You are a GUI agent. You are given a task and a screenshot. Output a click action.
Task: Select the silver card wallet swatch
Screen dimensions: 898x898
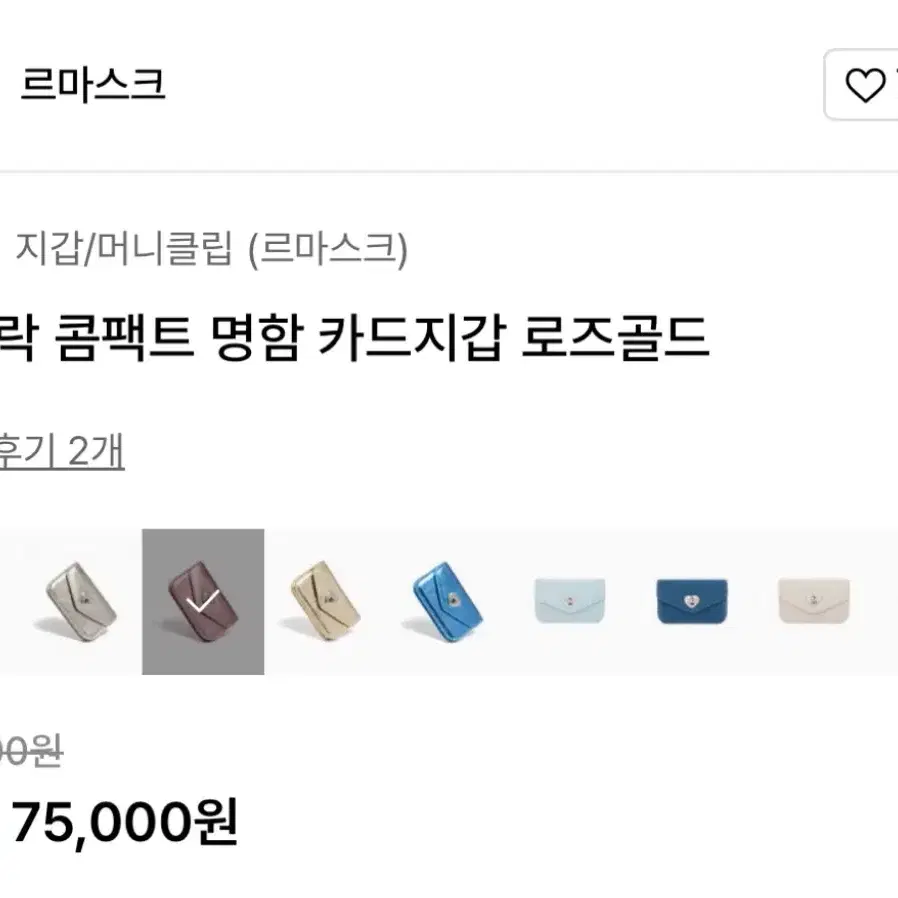pos(81,601)
